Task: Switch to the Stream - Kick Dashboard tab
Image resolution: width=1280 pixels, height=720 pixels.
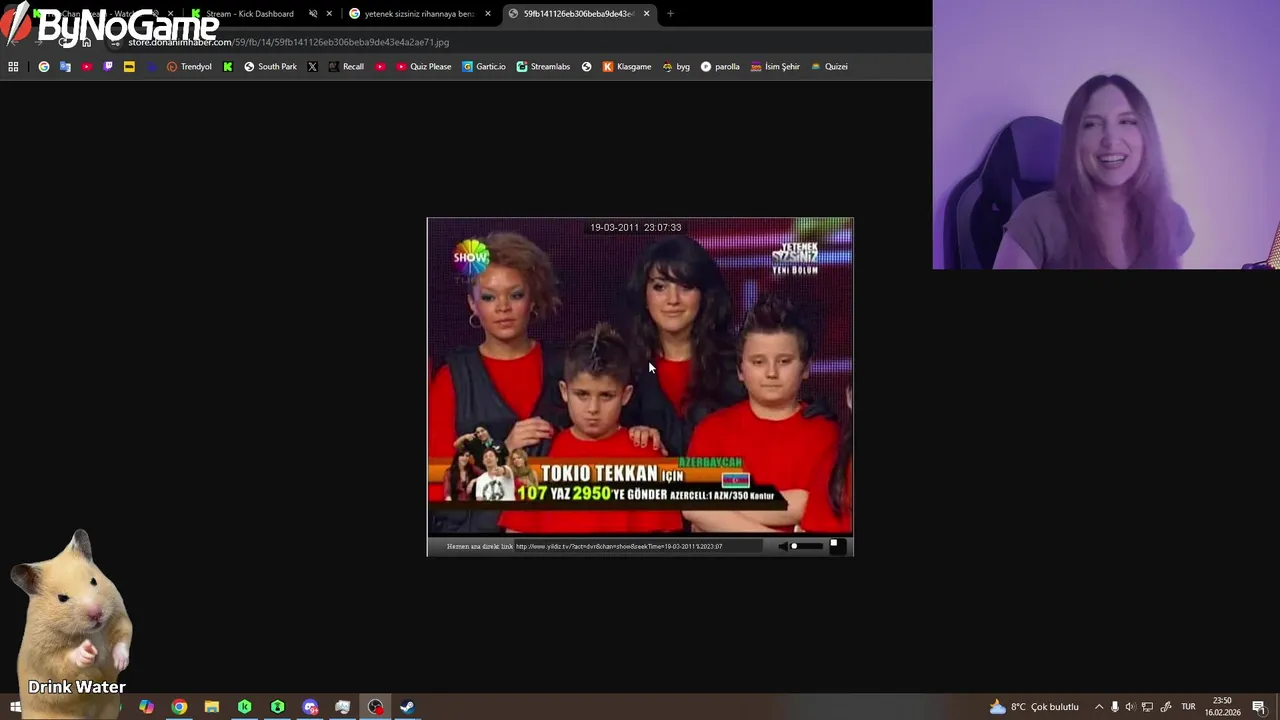Action: [x=249, y=14]
